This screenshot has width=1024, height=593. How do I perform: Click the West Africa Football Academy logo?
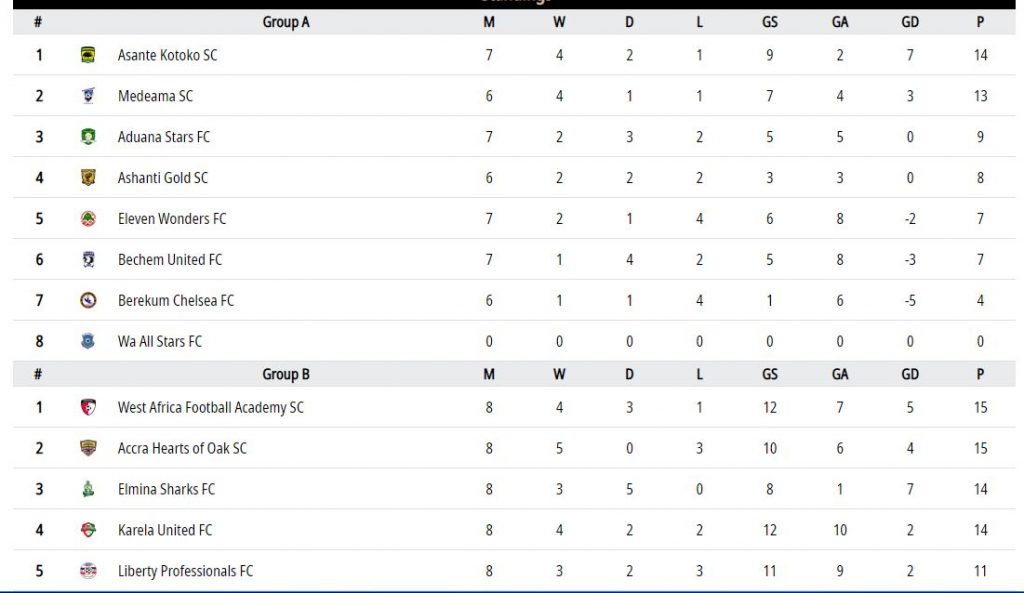click(88, 408)
